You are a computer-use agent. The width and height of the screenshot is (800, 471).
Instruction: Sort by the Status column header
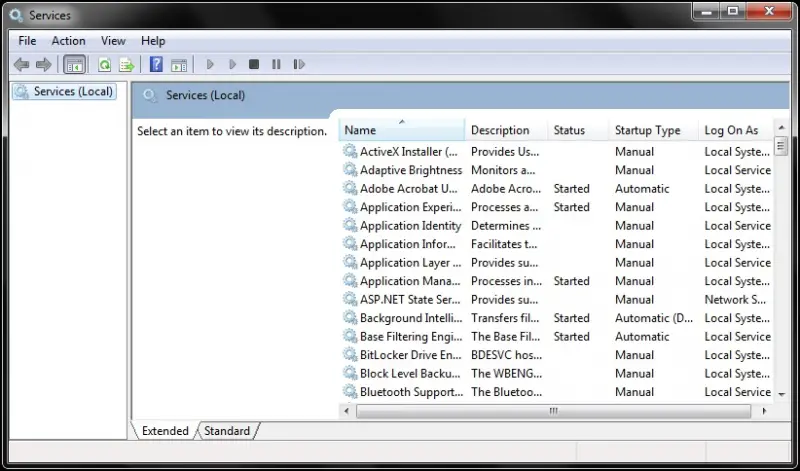click(578, 130)
